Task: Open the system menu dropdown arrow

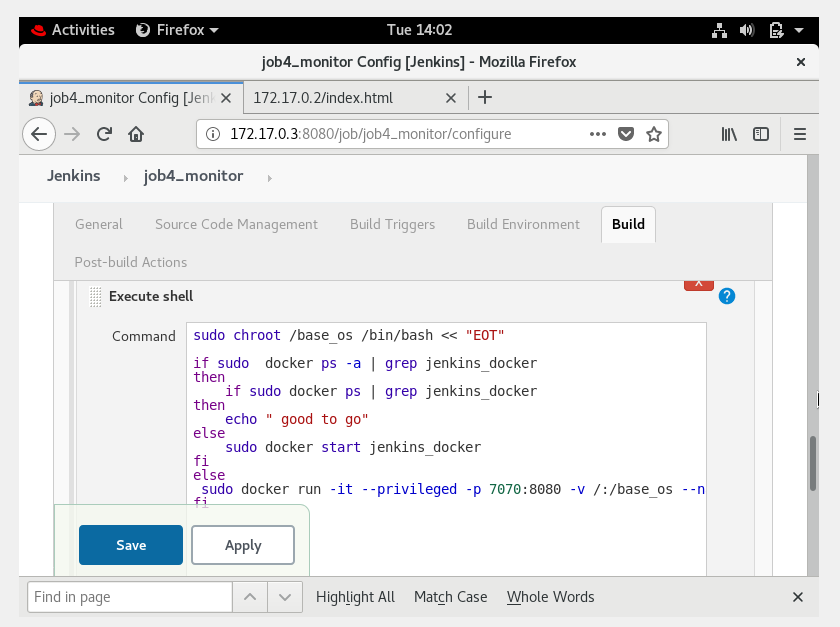Action: (799, 31)
